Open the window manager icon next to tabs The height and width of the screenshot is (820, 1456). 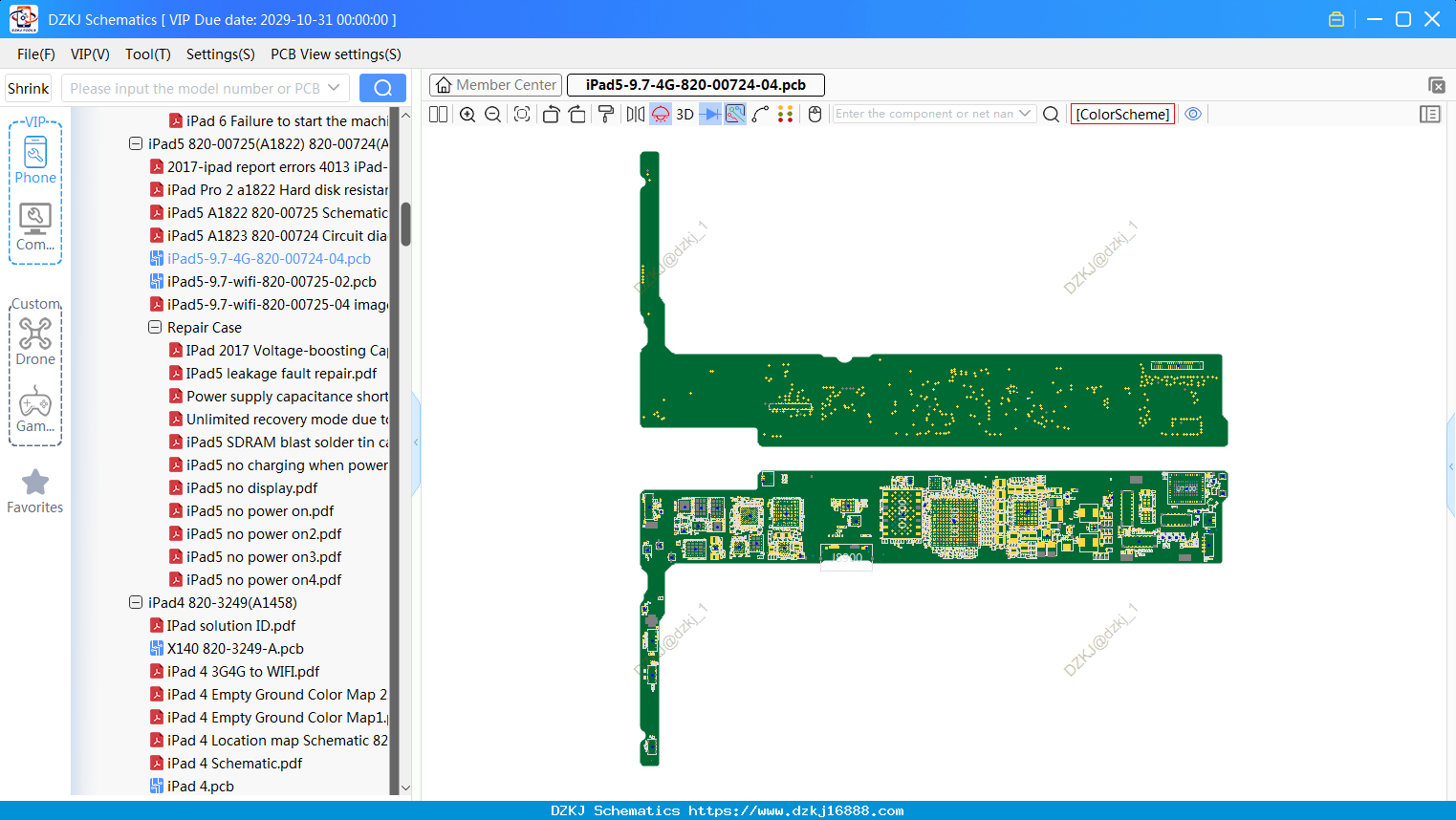[1436, 85]
